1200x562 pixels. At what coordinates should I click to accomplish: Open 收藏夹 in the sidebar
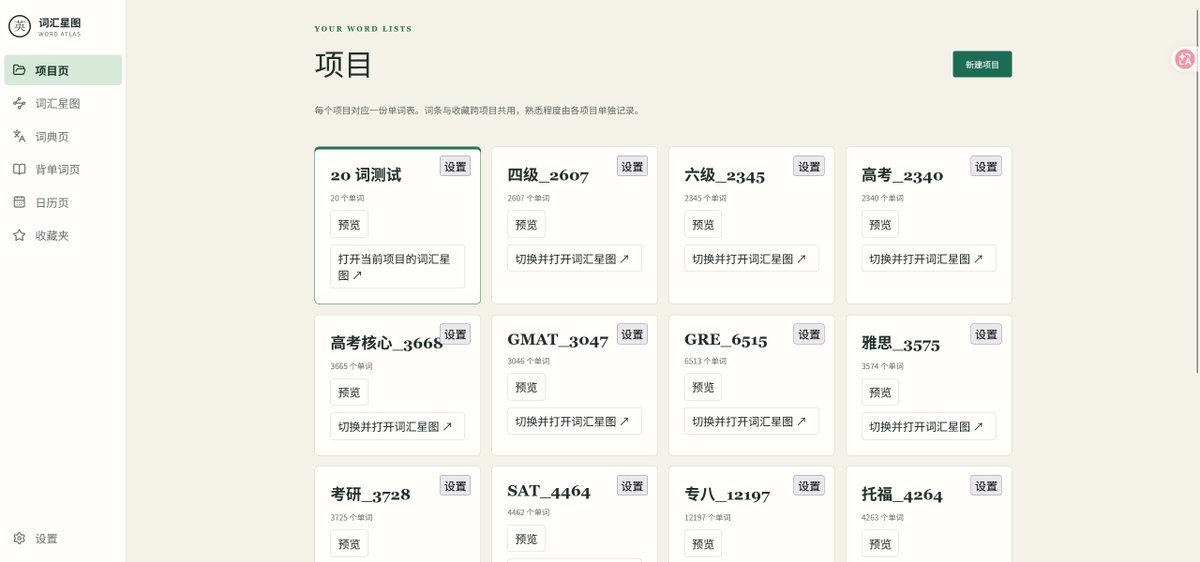click(63, 235)
